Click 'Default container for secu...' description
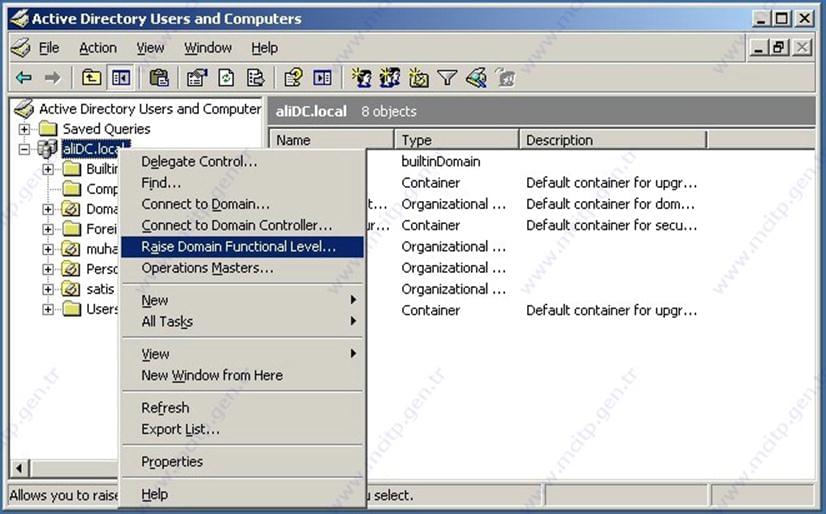The image size is (826, 514). (612, 225)
